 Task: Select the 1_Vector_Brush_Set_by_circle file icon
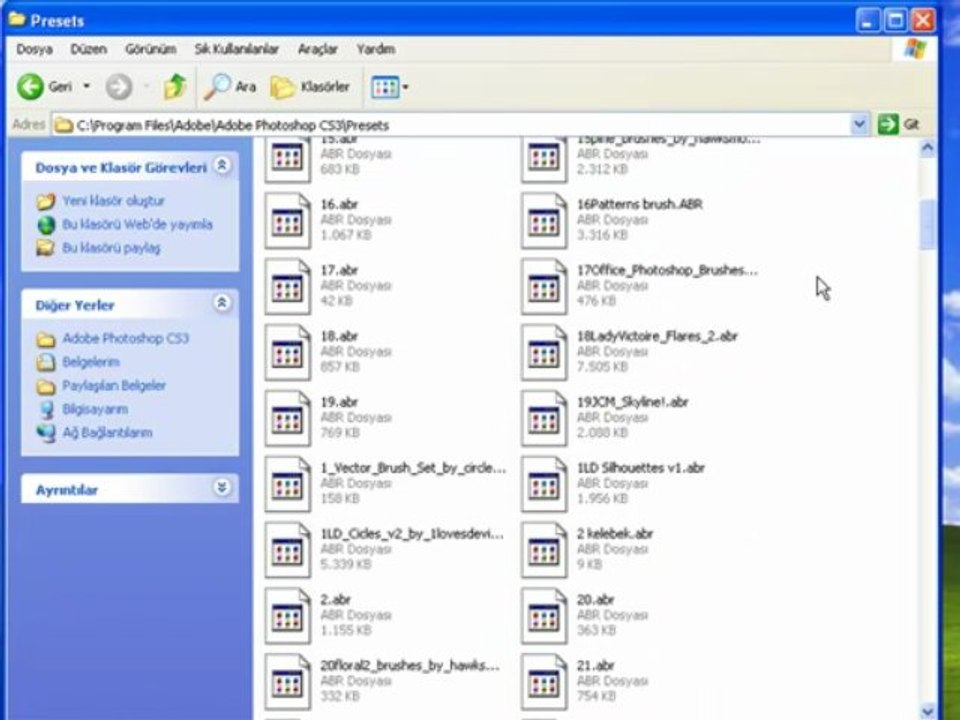[x=288, y=484]
